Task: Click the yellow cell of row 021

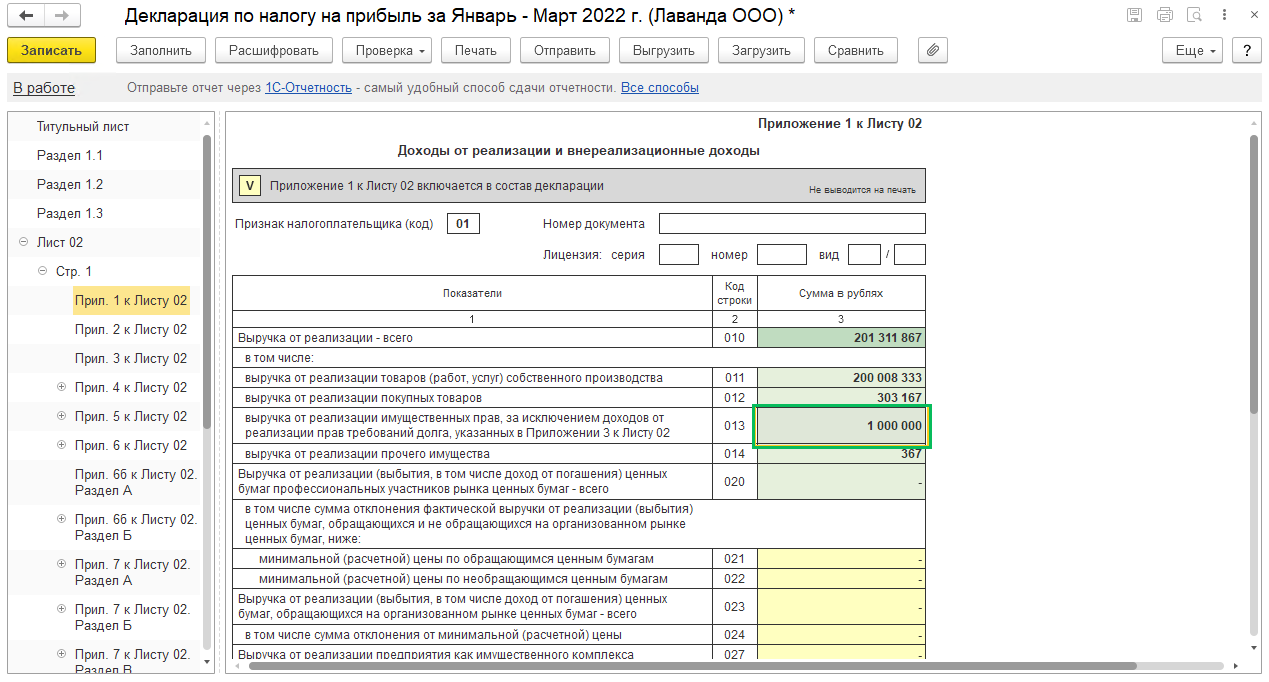Action: pyautogui.click(x=841, y=559)
